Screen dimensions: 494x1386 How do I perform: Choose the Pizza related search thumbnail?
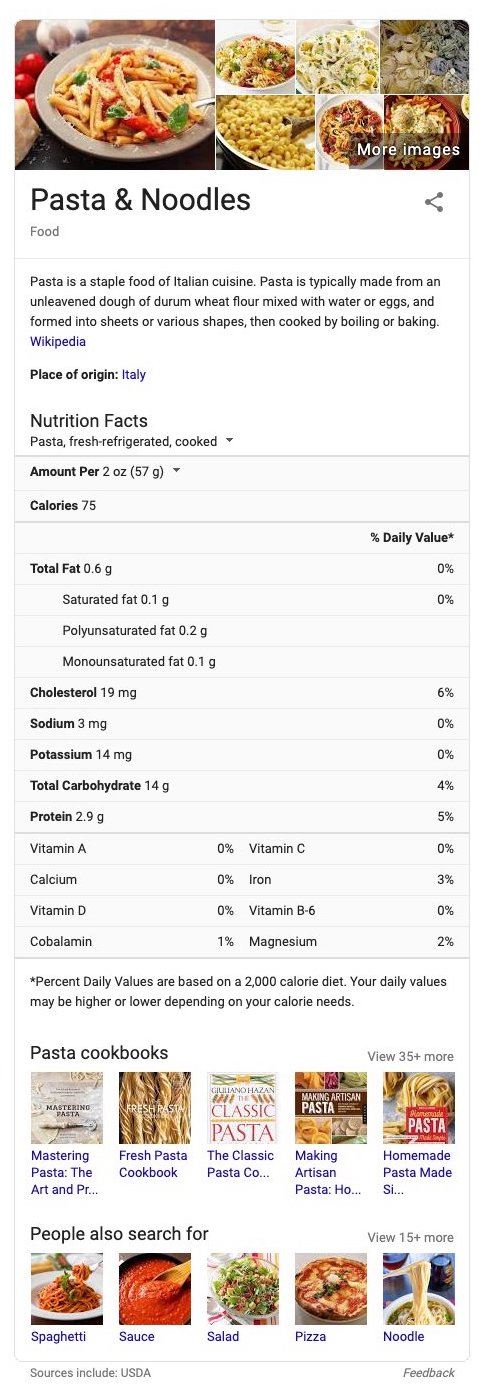coord(331,1289)
